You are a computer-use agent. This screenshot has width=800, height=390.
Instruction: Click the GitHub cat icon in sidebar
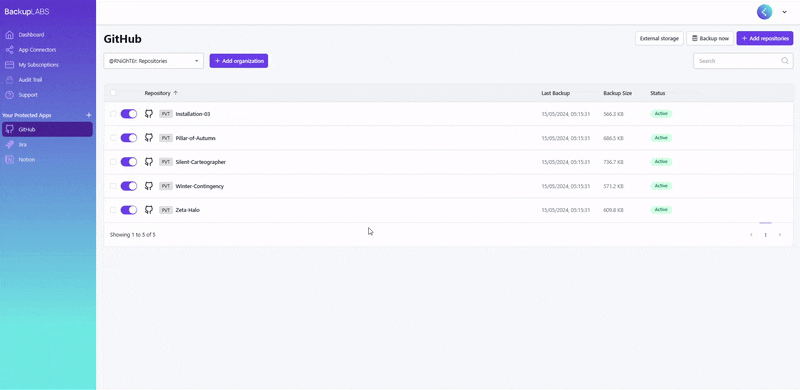point(9,130)
